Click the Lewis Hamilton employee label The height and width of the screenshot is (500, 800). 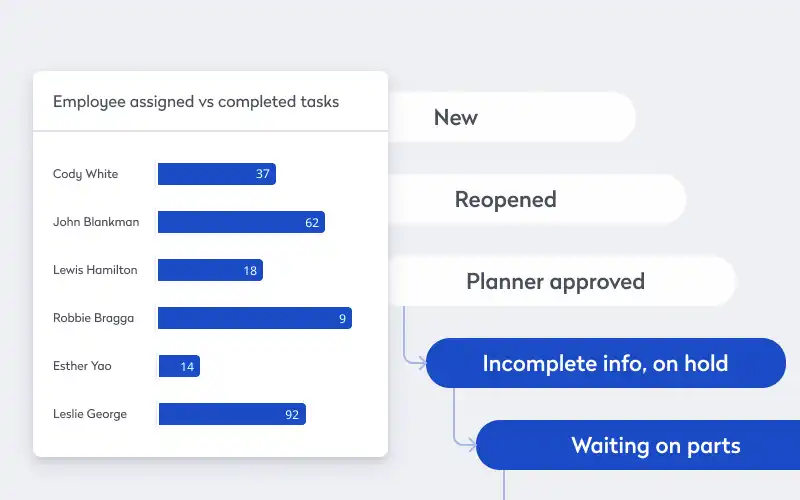coord(95,270)
